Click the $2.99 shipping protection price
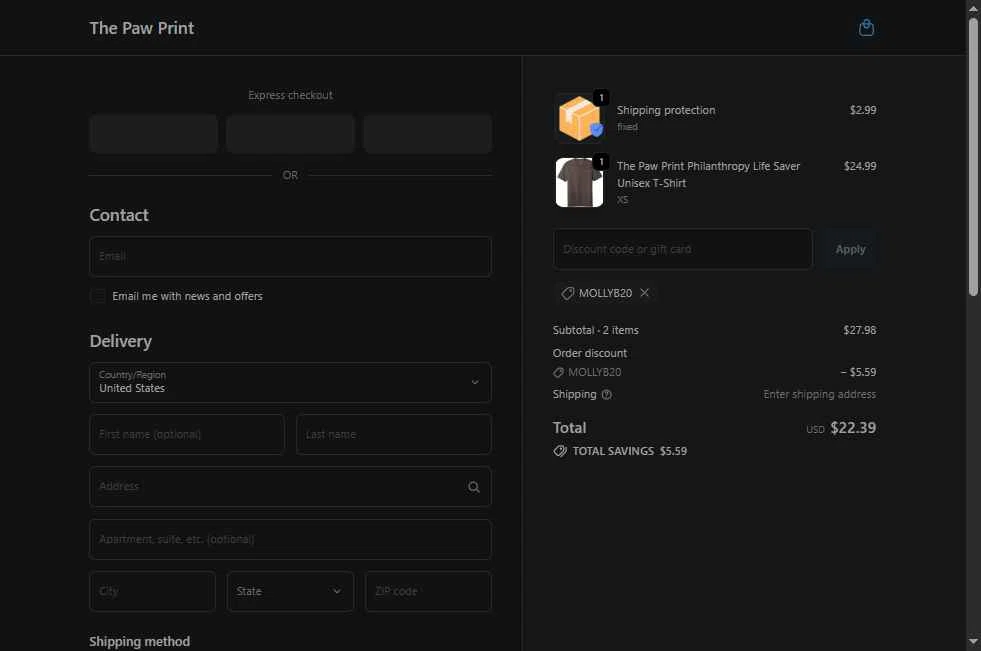981x651 pixels. pos(863,110)
